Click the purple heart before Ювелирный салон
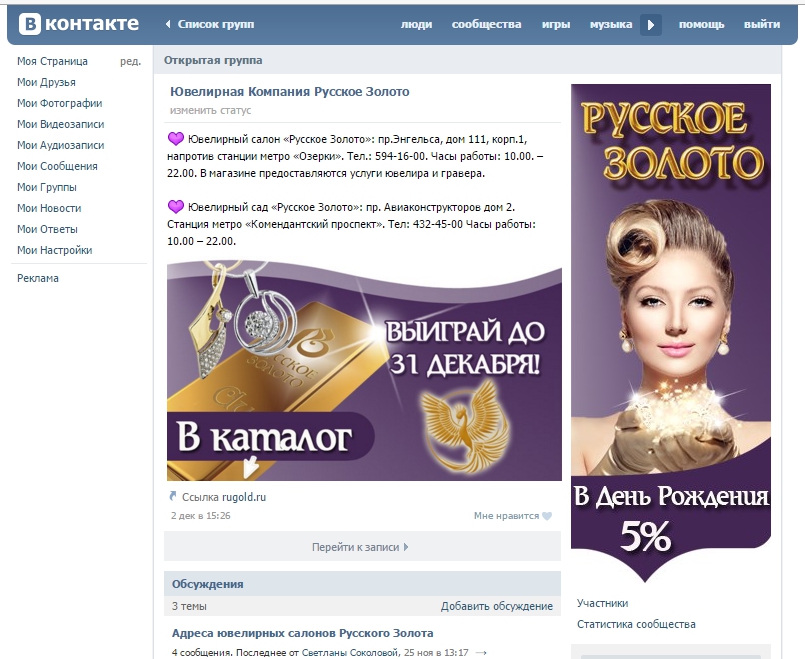 [x=176, y=139]
